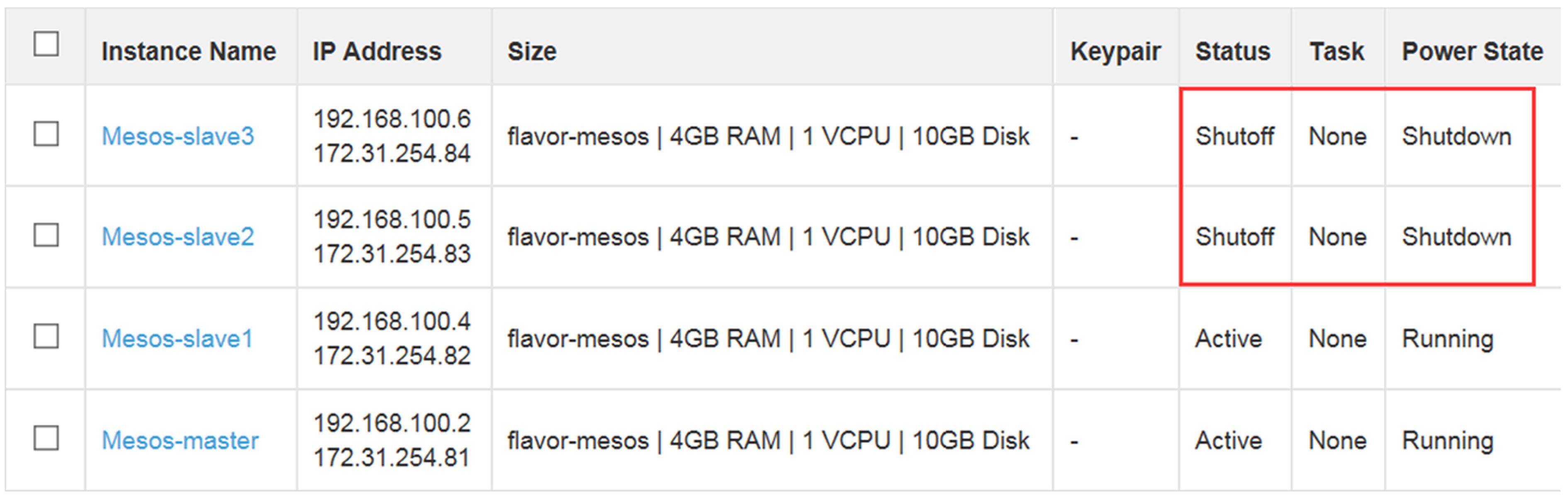1568x500 pixels.
Task: Sort by Power State column header
Action: [1473, 52]
